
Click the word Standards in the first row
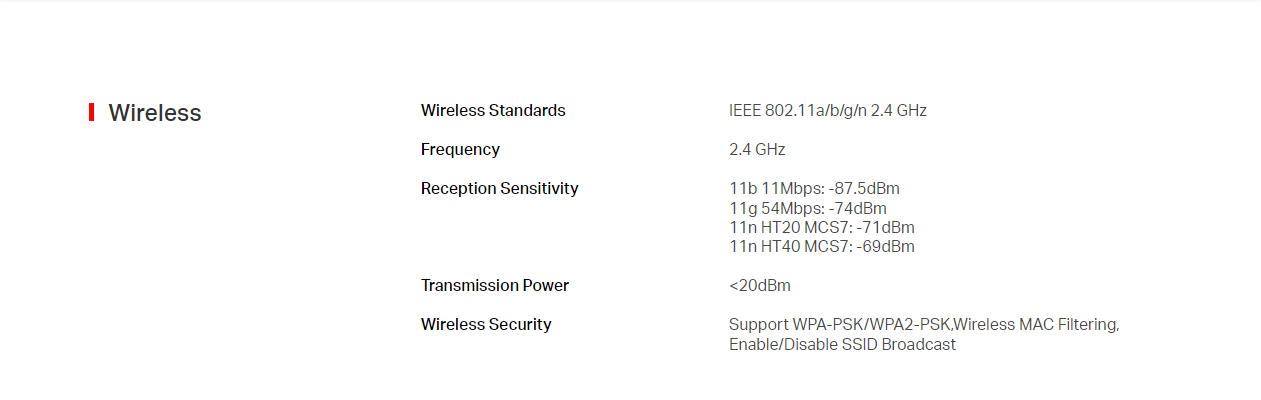pyautogui.click(x=527, y=110)
